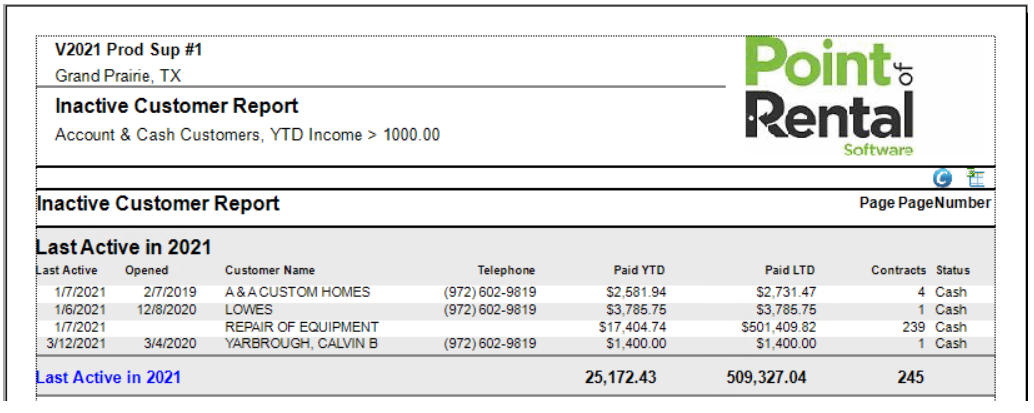Click the Paid LTD column header
This screenshot has height=413, width=1034.
point(789,270)
